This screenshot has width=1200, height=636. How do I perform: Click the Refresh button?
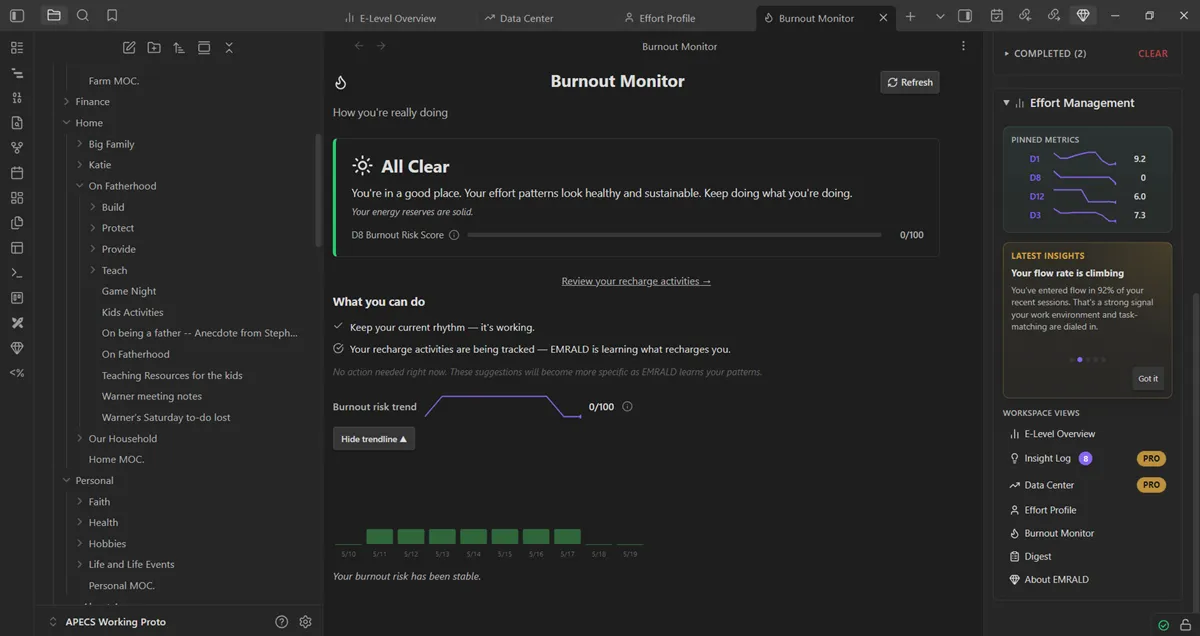910,82
